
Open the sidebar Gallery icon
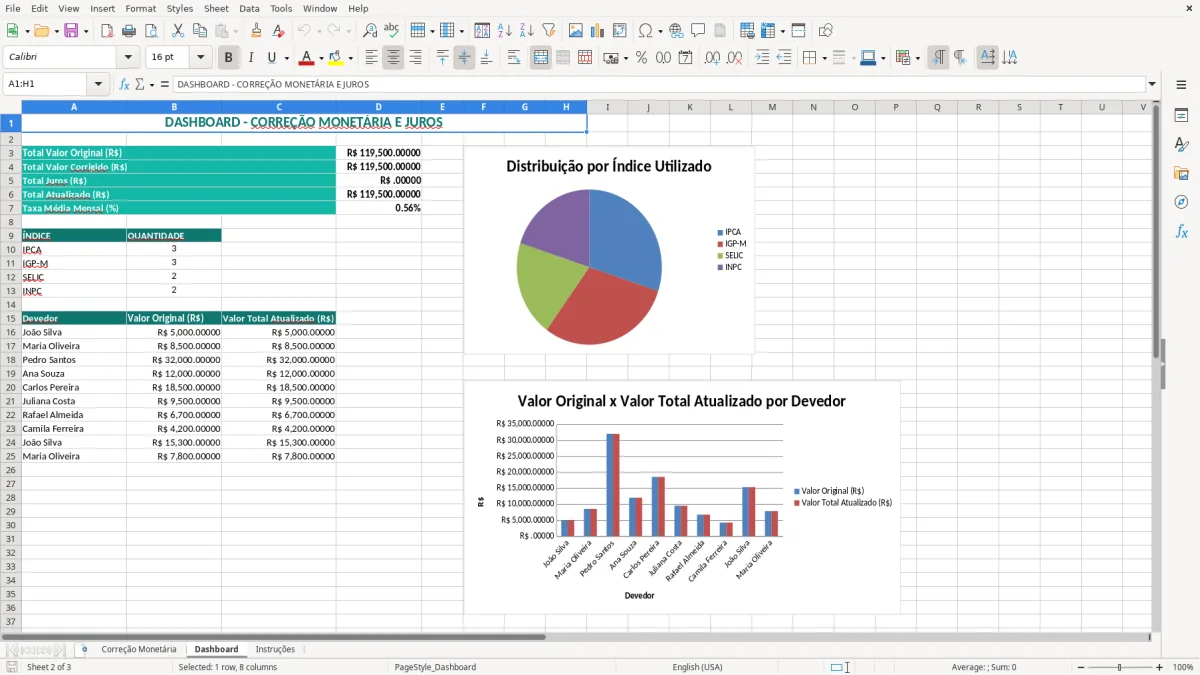(1181, 174)
